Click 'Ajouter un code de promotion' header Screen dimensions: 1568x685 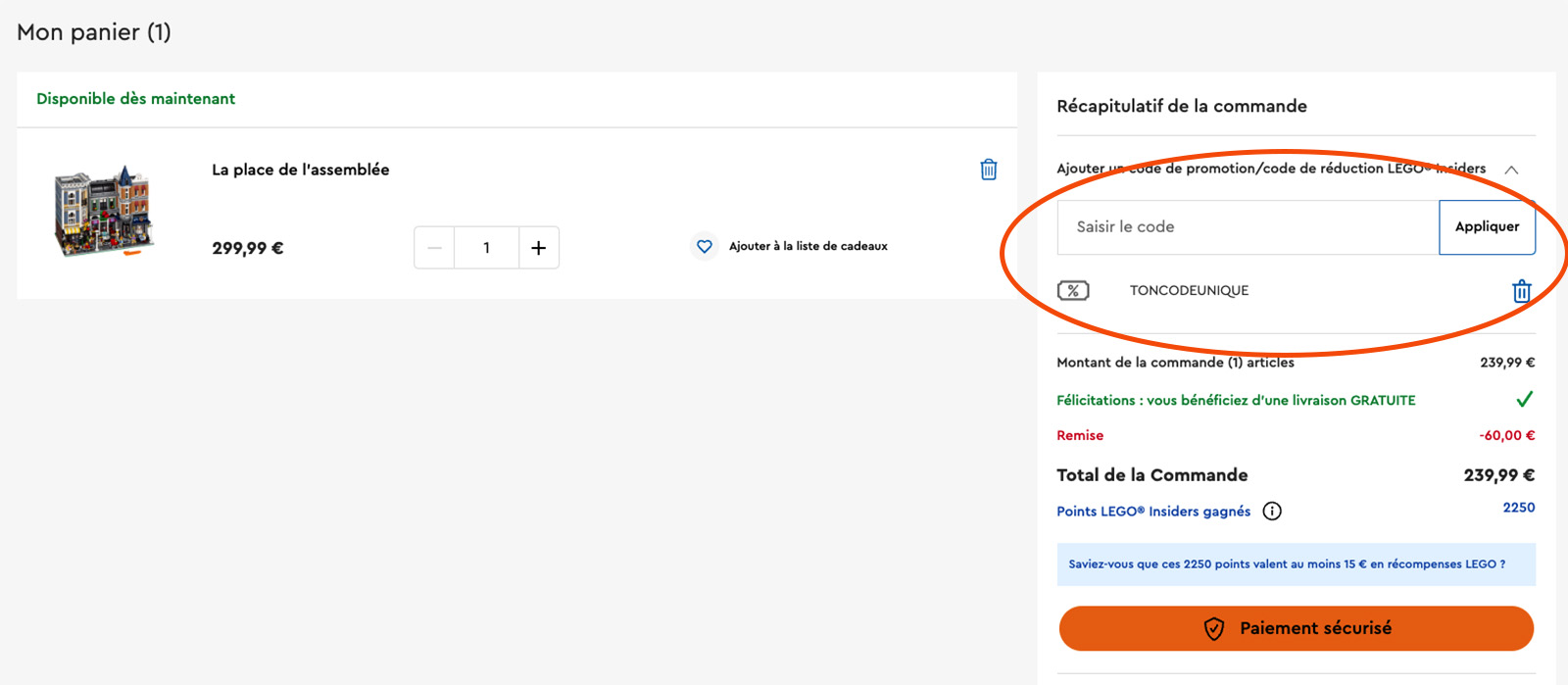(1270, 169)
